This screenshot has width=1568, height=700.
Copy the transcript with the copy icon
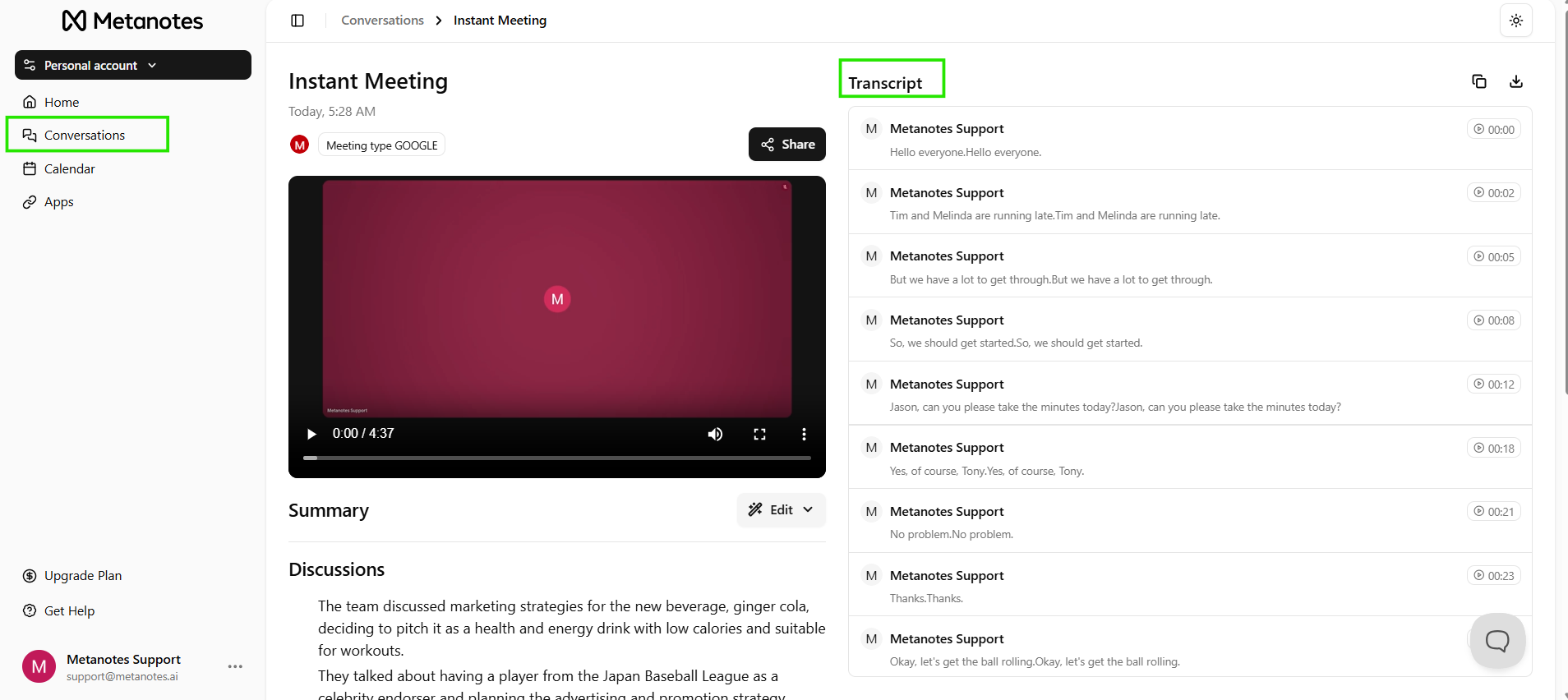pyautogui.click(x=1478, y=81)
